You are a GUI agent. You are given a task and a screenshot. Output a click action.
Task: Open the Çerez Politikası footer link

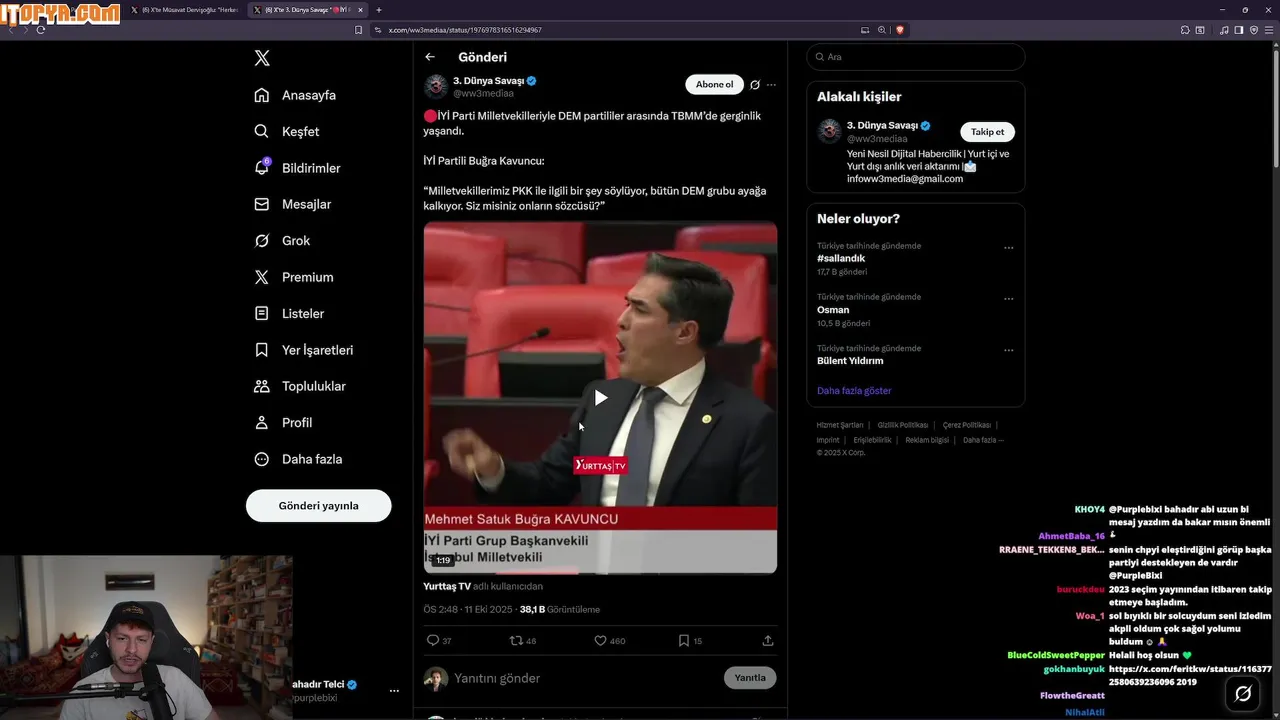(x=967, y=425)
